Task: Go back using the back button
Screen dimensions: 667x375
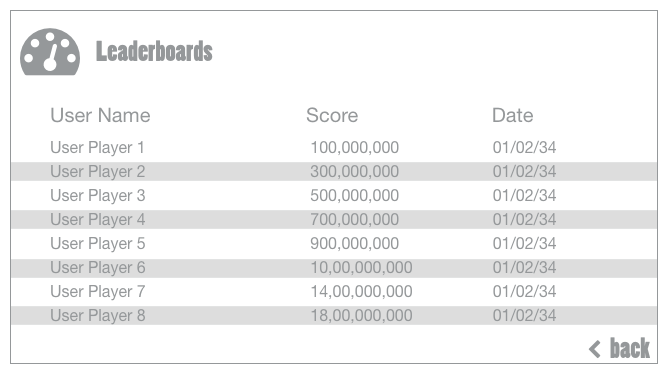Action: [619, 349]
